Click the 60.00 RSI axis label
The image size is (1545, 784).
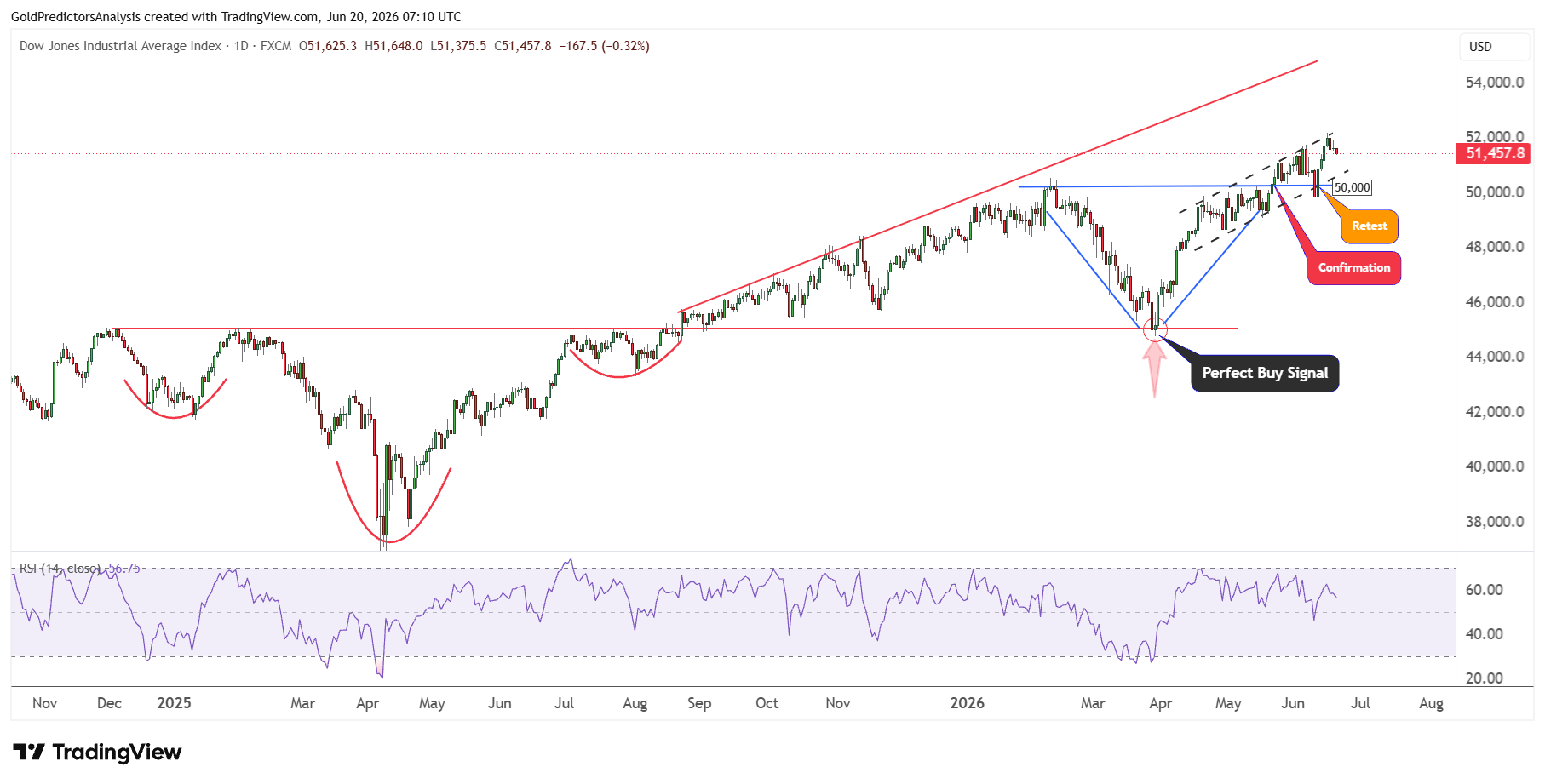tap(1484, 590)
